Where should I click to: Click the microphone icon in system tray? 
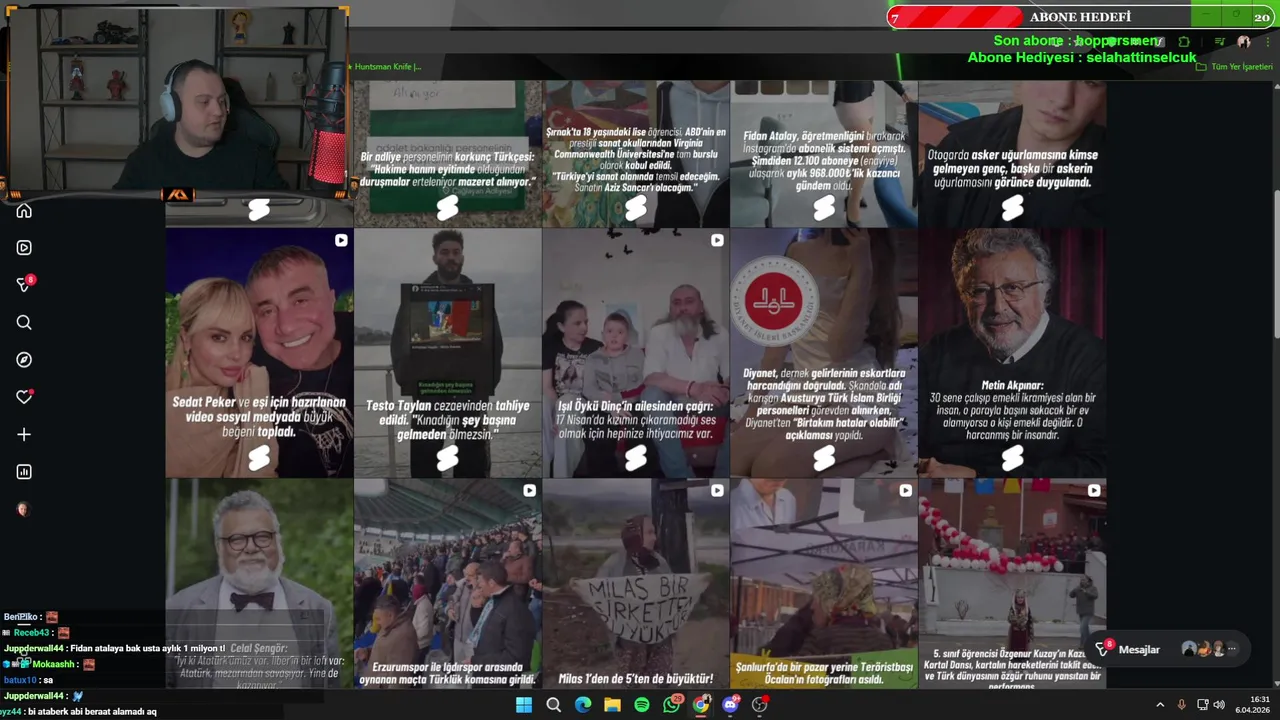point(1181,705)
